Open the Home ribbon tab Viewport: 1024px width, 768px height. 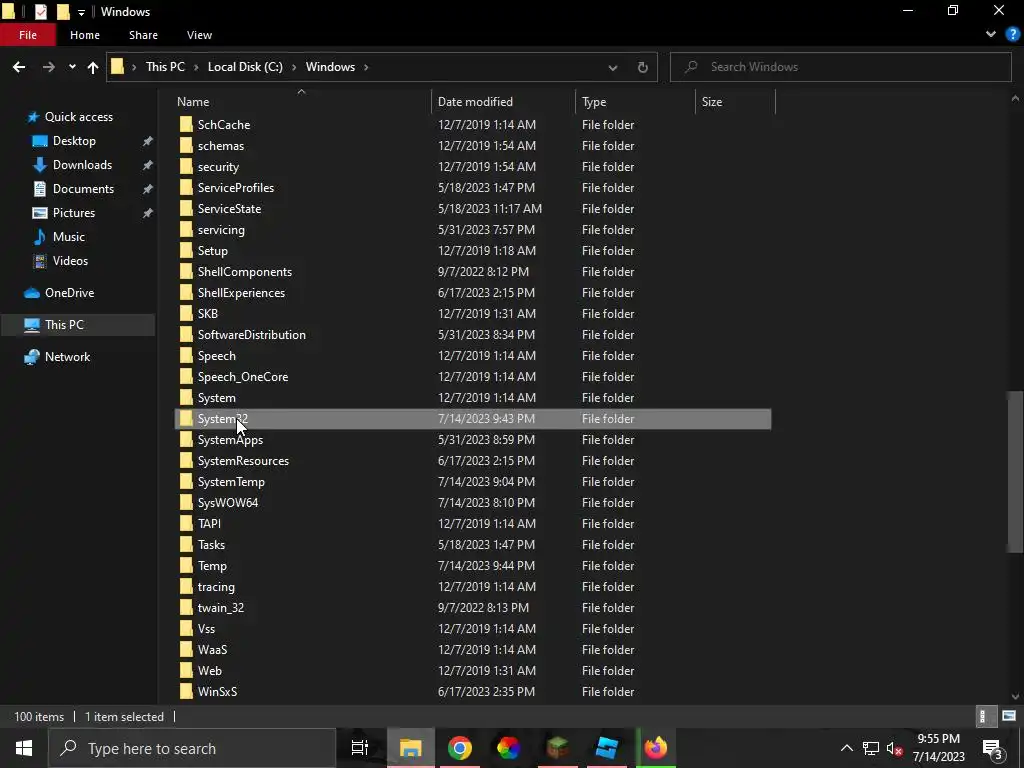(x=85, y=35)
